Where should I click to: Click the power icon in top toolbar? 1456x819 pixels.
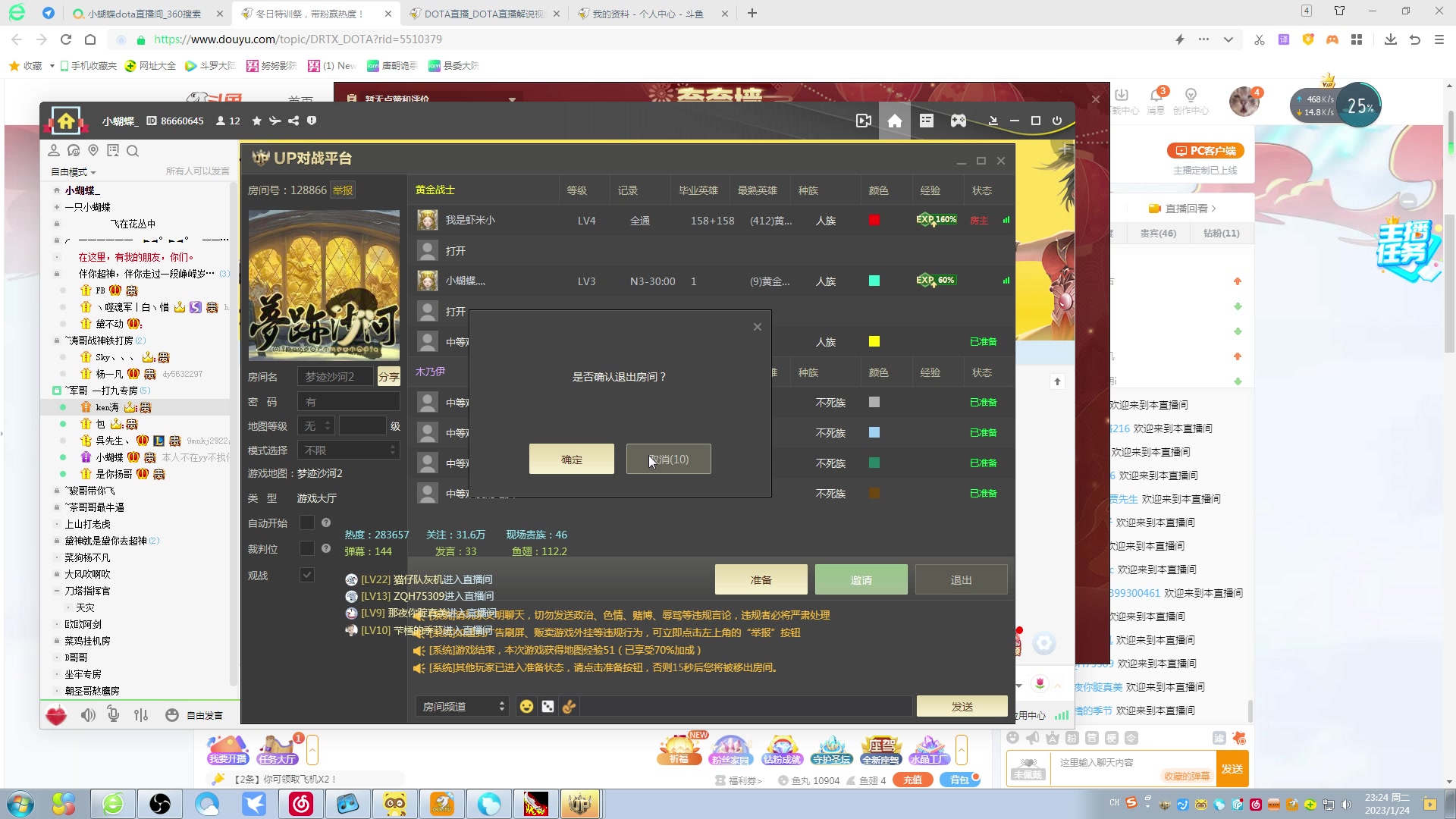(x=1057, y=121)
